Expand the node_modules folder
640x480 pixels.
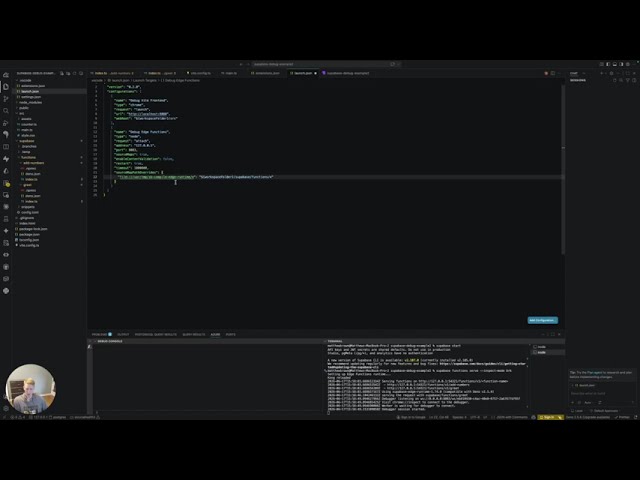(50, 102)
